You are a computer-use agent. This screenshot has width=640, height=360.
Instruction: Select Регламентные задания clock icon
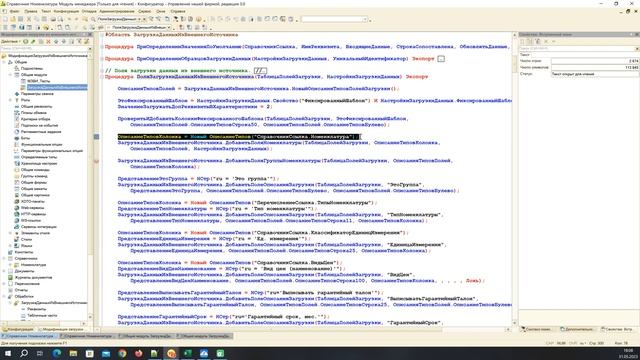17,132
